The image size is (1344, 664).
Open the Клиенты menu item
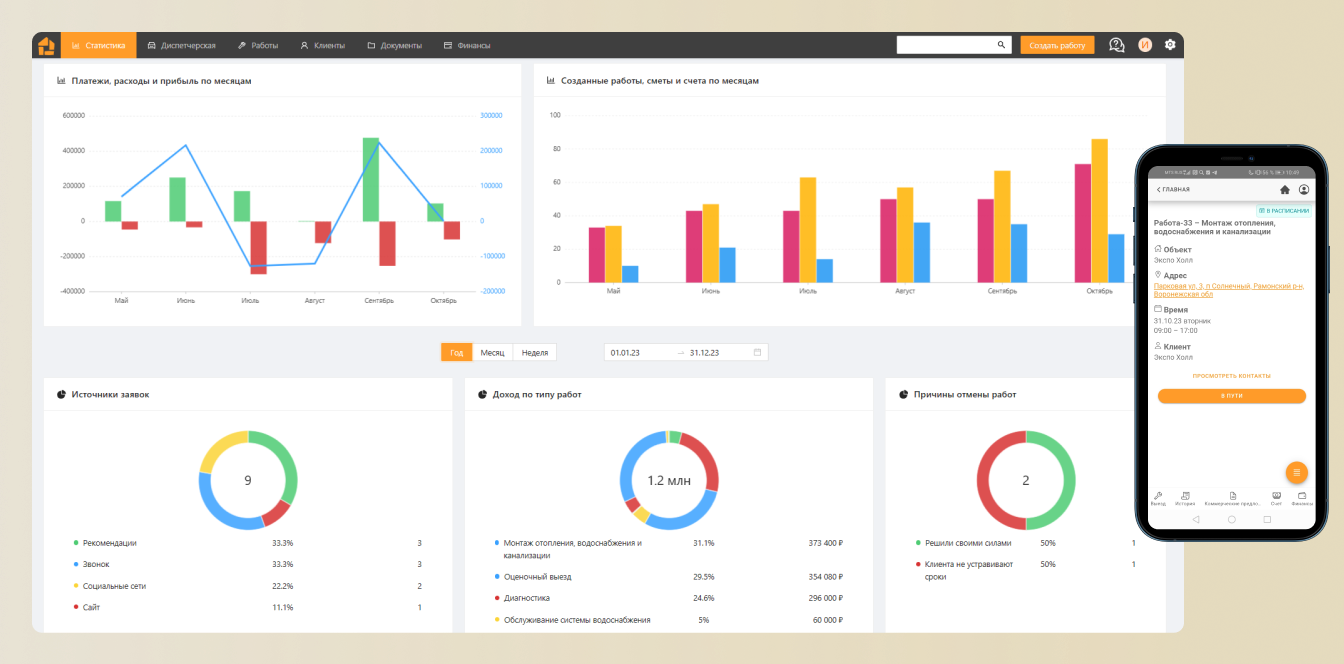(322, 45)
